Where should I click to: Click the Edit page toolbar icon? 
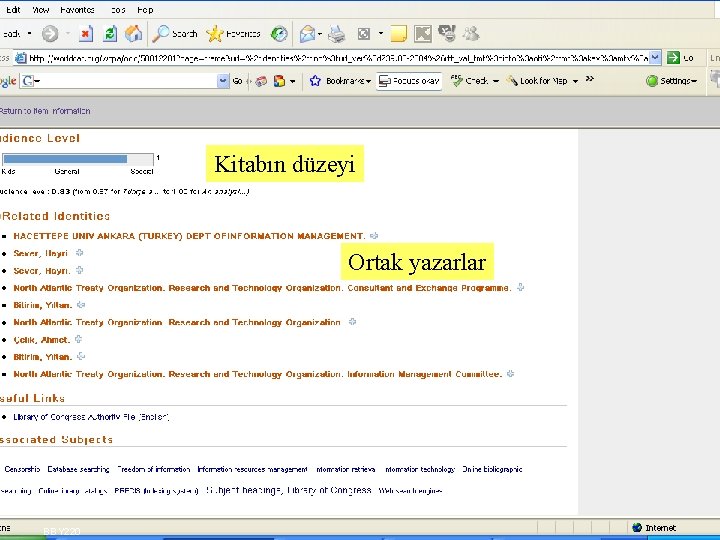coord(364,34)
